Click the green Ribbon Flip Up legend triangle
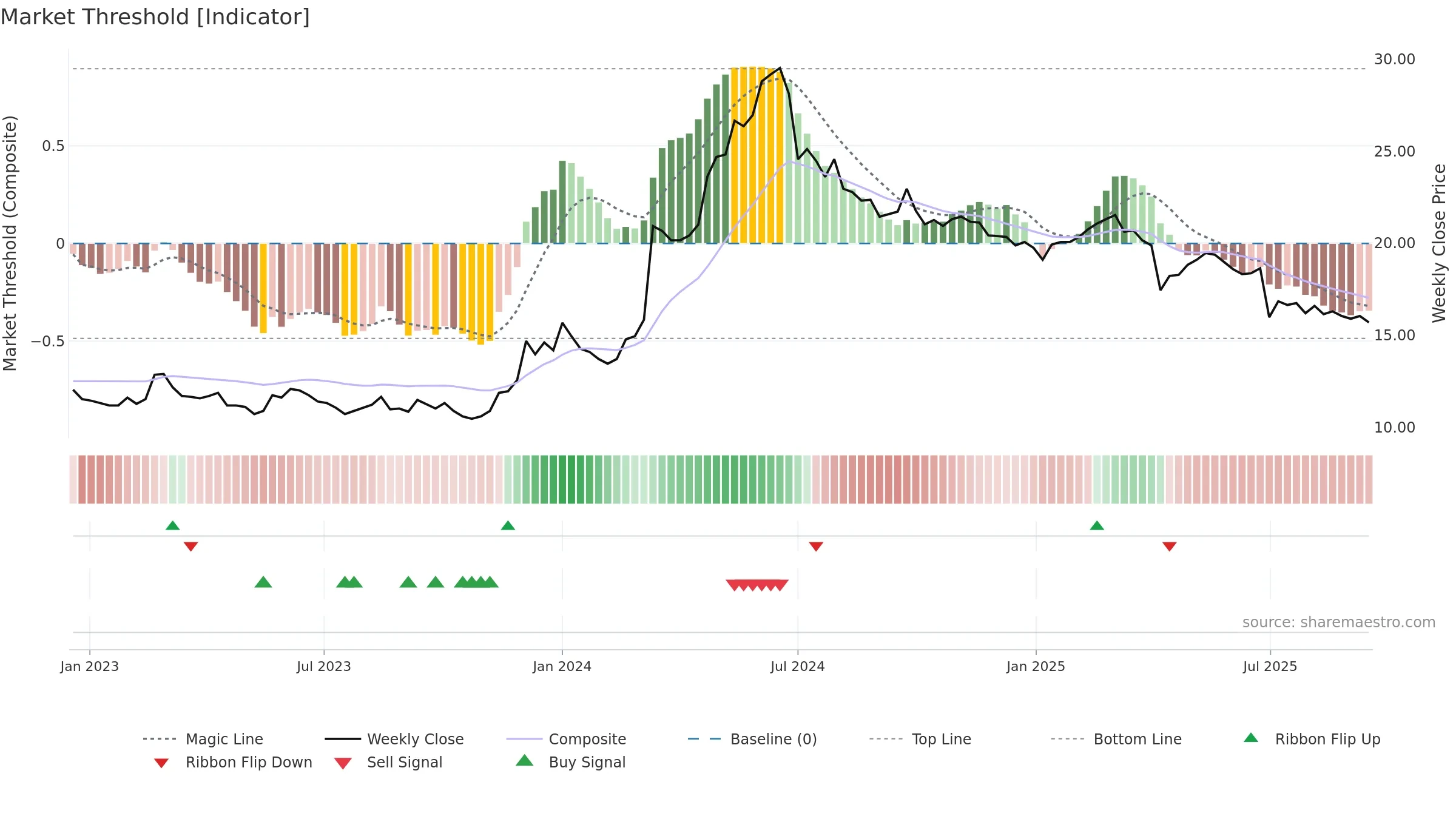1456x819 pixels. (1251, 738)
